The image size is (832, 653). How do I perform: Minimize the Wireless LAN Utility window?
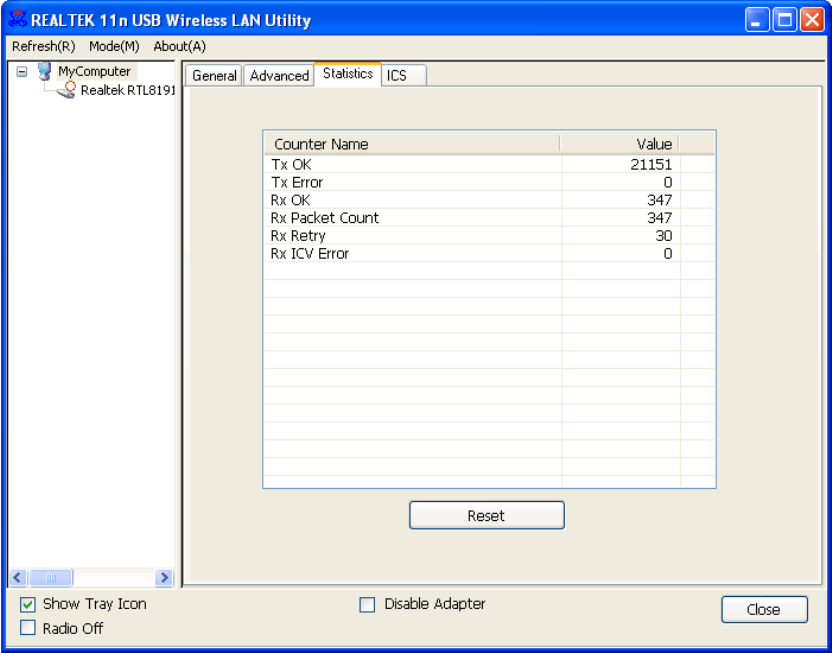coord(757,20)
